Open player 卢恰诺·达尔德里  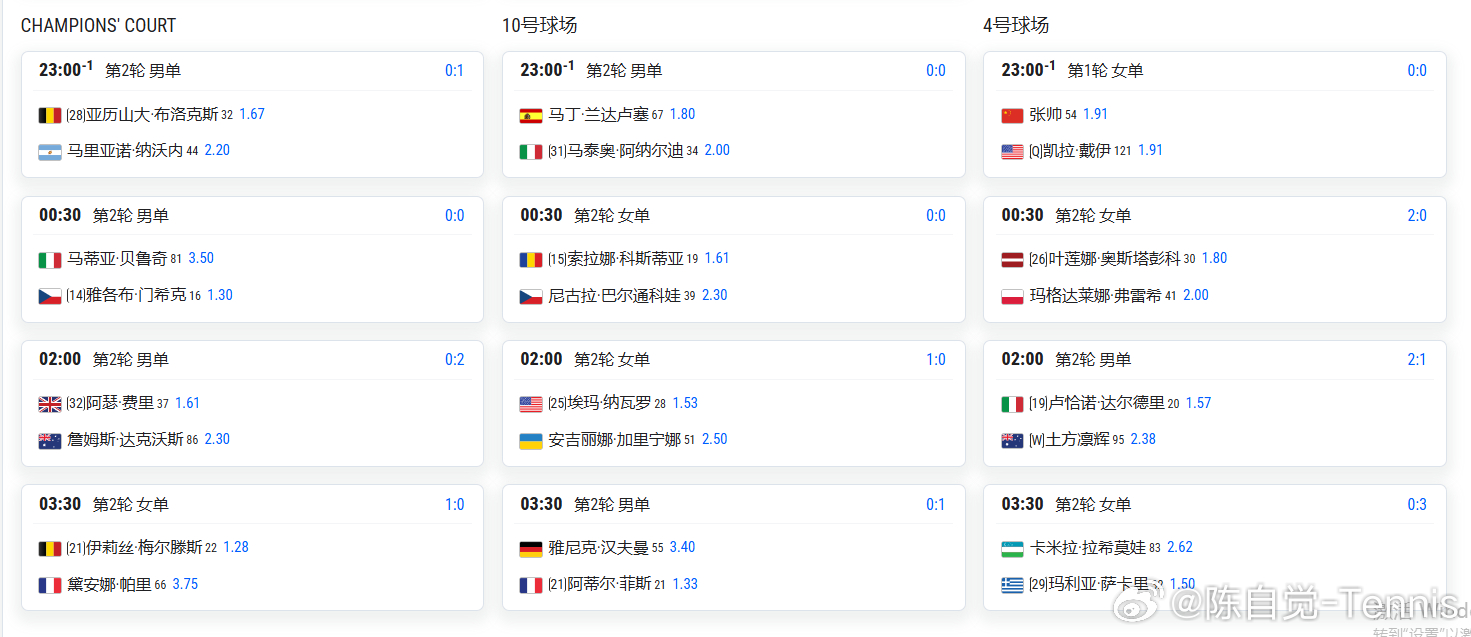1105,403
